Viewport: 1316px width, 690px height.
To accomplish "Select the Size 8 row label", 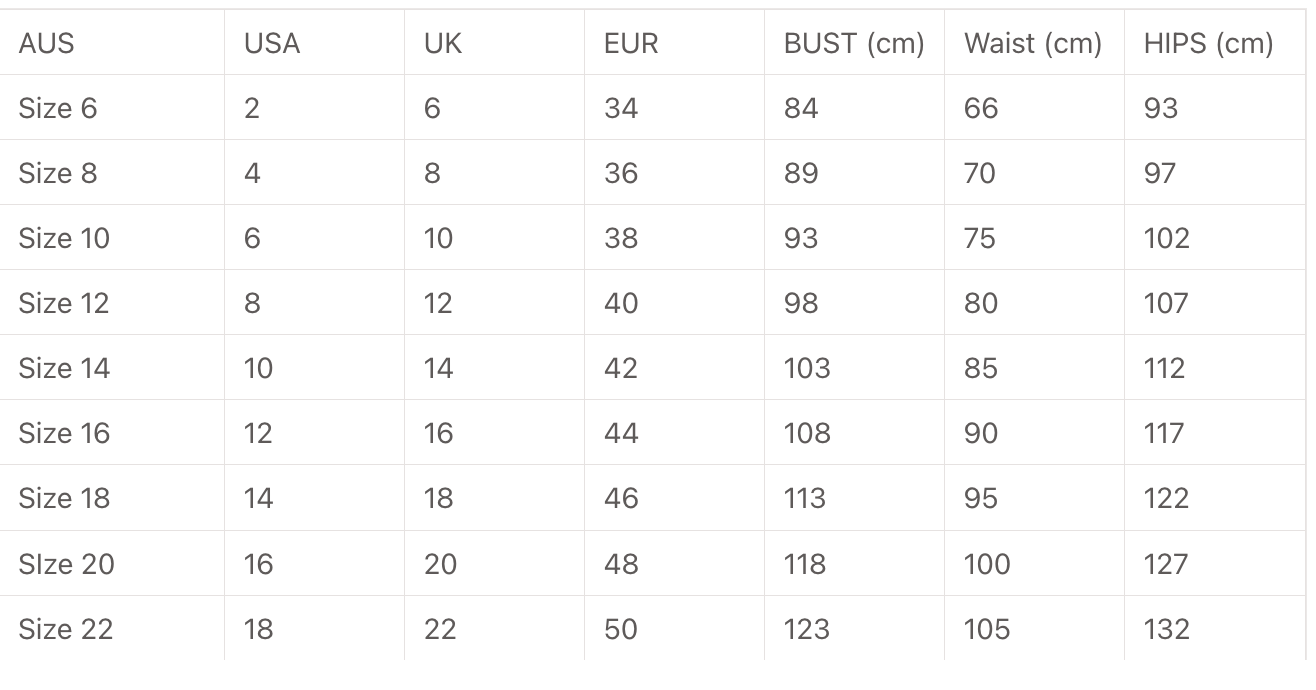I will tap(58, 173).
